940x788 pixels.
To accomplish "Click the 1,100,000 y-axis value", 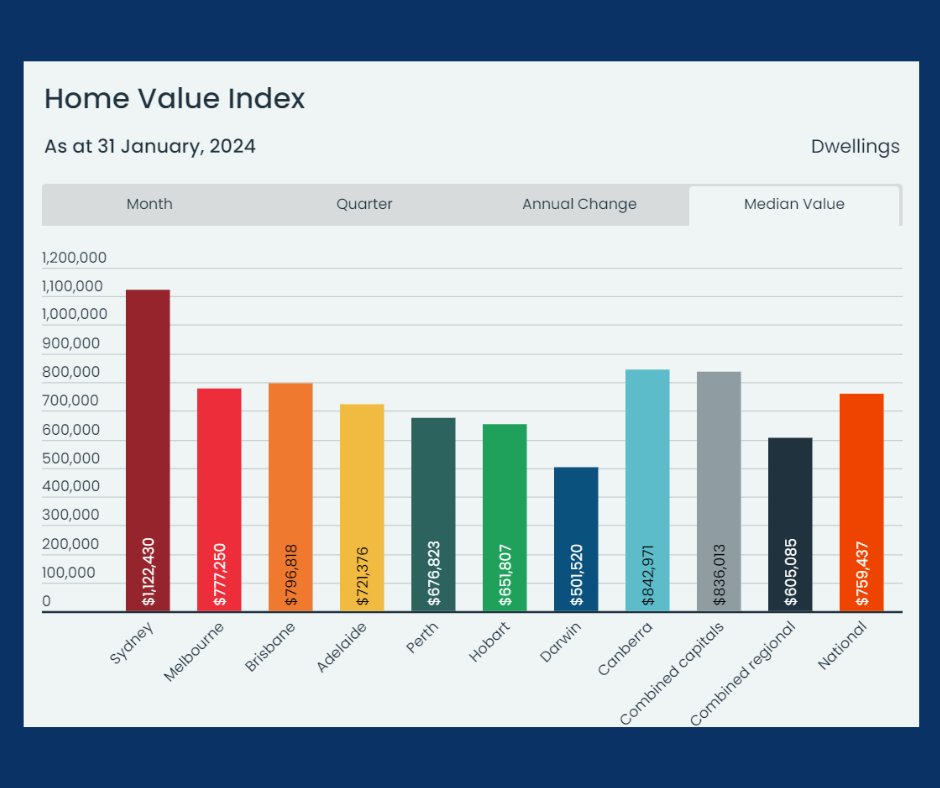I will point(73,287).
